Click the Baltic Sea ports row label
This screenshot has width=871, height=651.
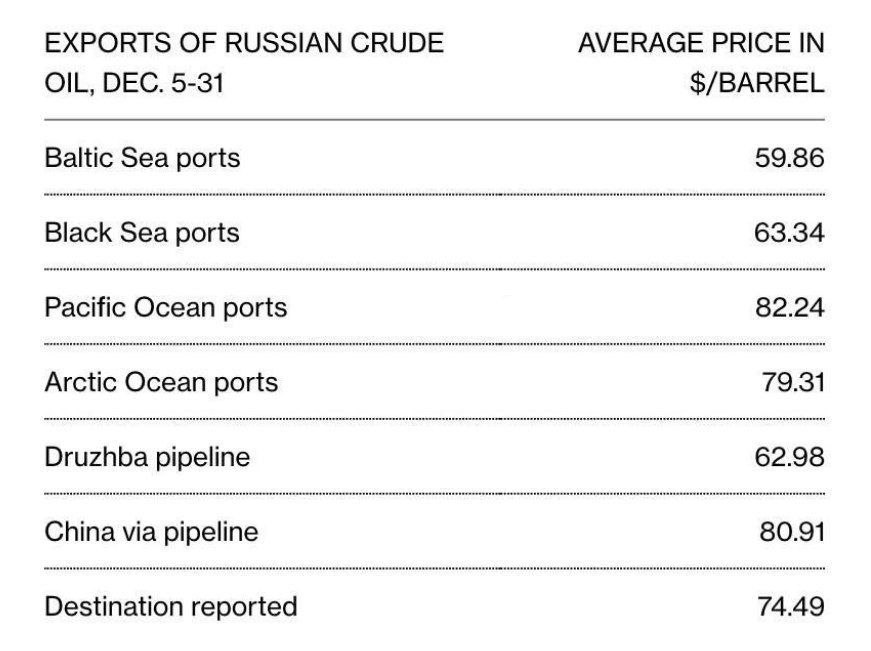point(142,158)
